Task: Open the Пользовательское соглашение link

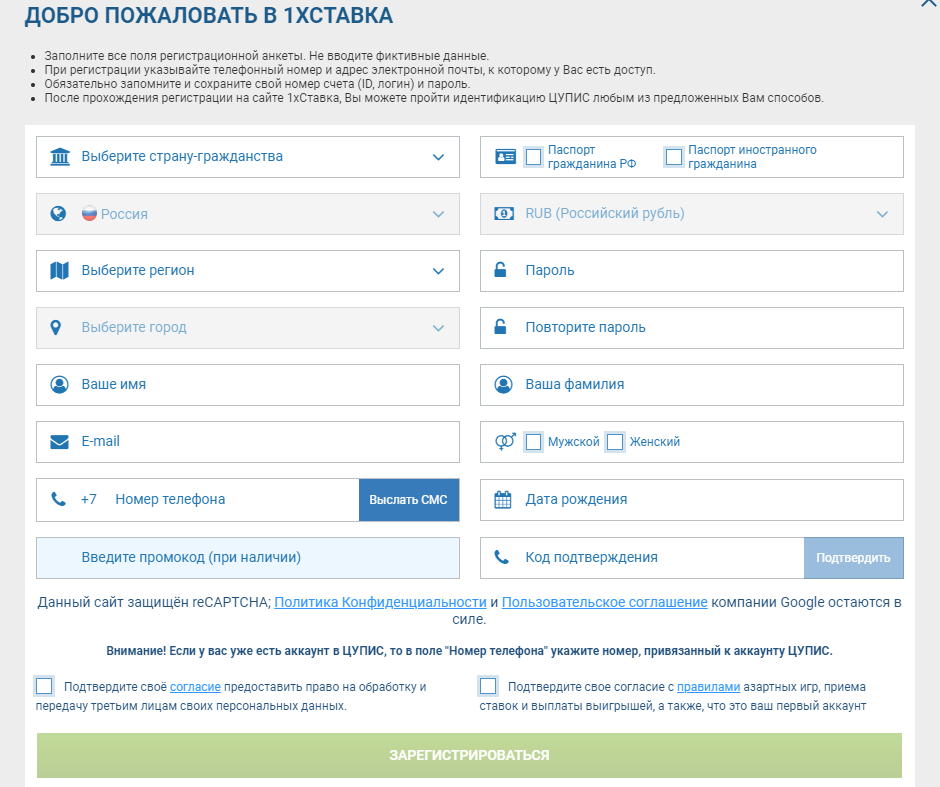Action: point(604,602)
